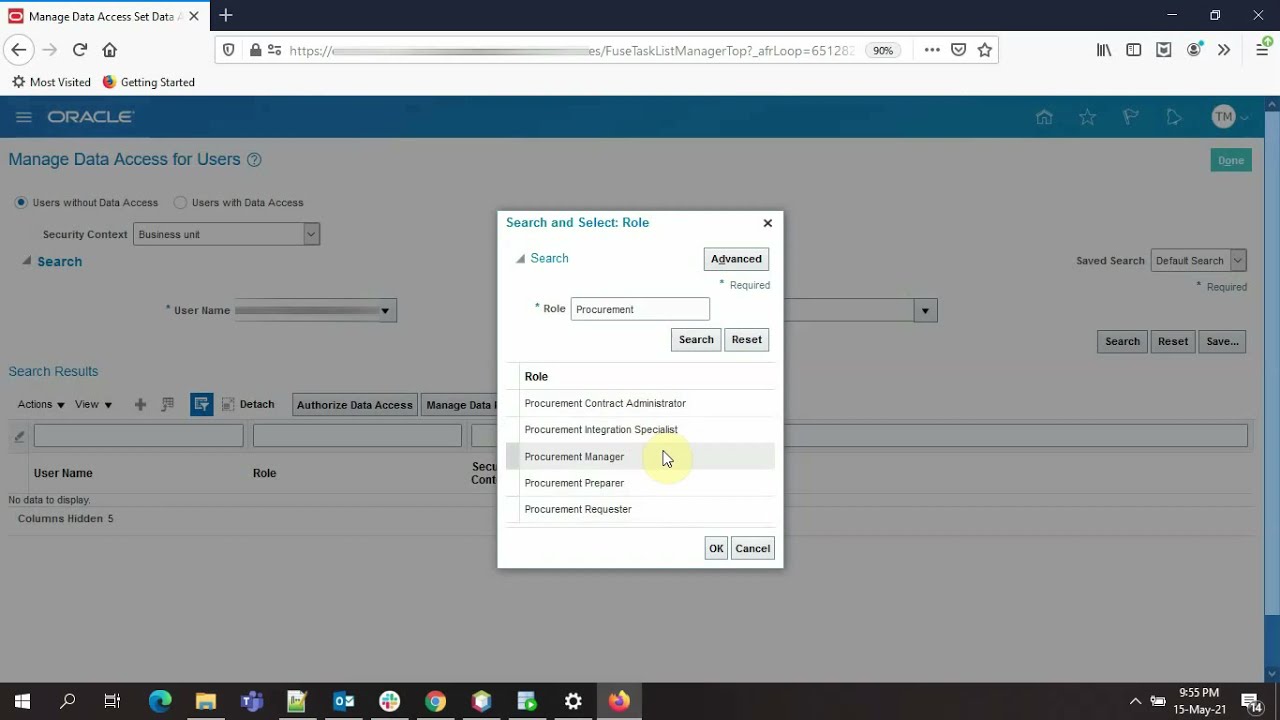Open the Actions menu
The height and width of the screenshot is (720, 1280).
point(41,404)
